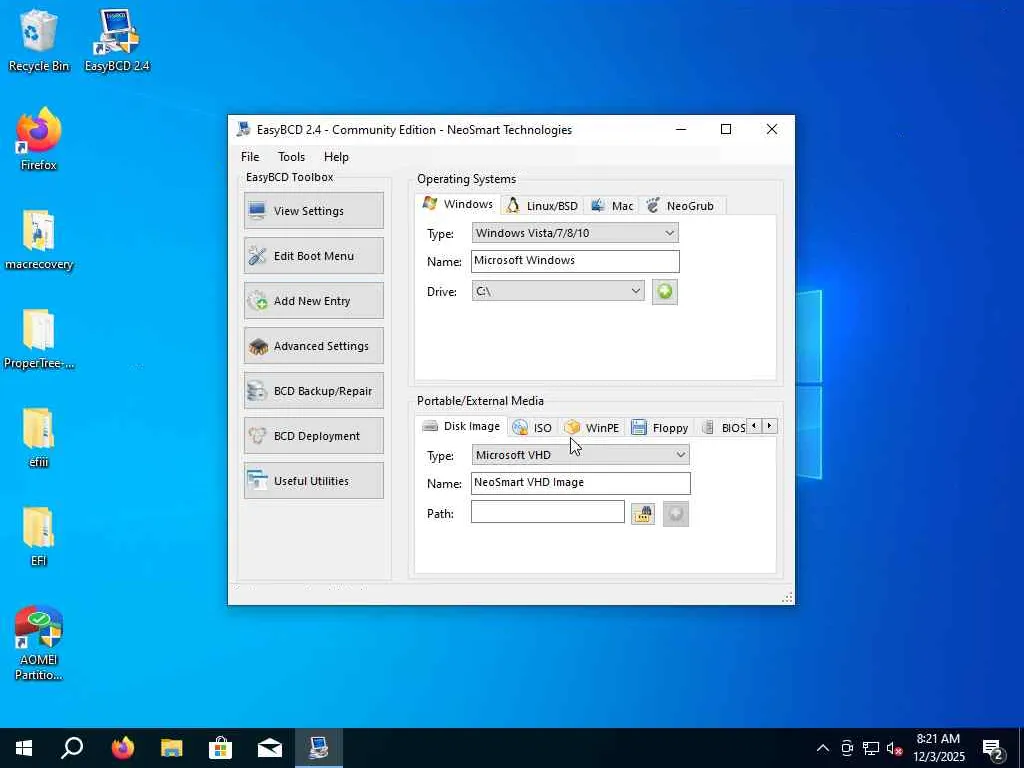Switch to the Windows OS tab
Image resolution: width=1024 pixels, height=768 pixels.
coord(458,204)
